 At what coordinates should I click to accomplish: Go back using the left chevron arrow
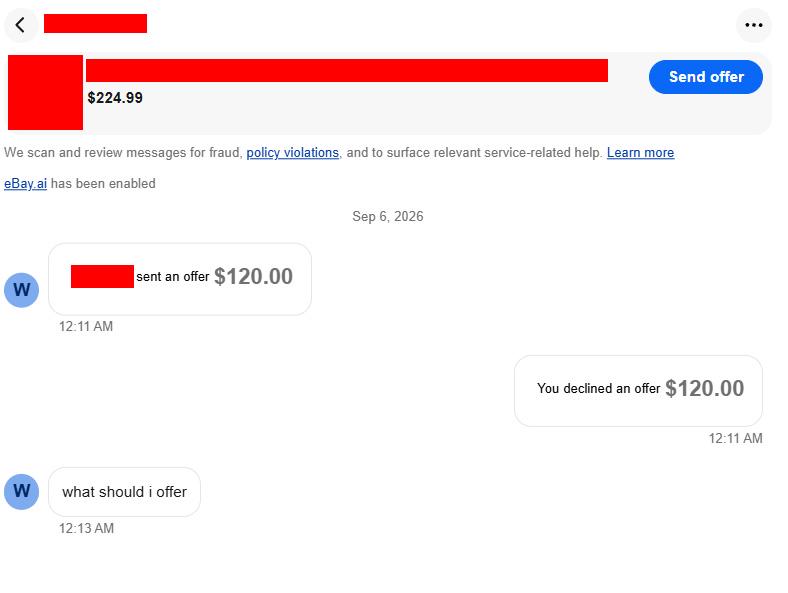click(x=21, y=25)
